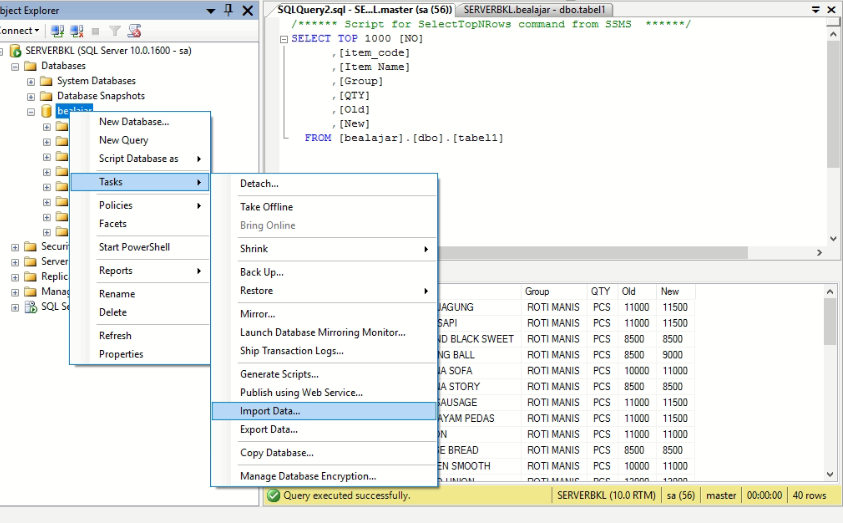Open the Shrink submenu
Viewport: 843px width, 523px height.
point(324,249)
